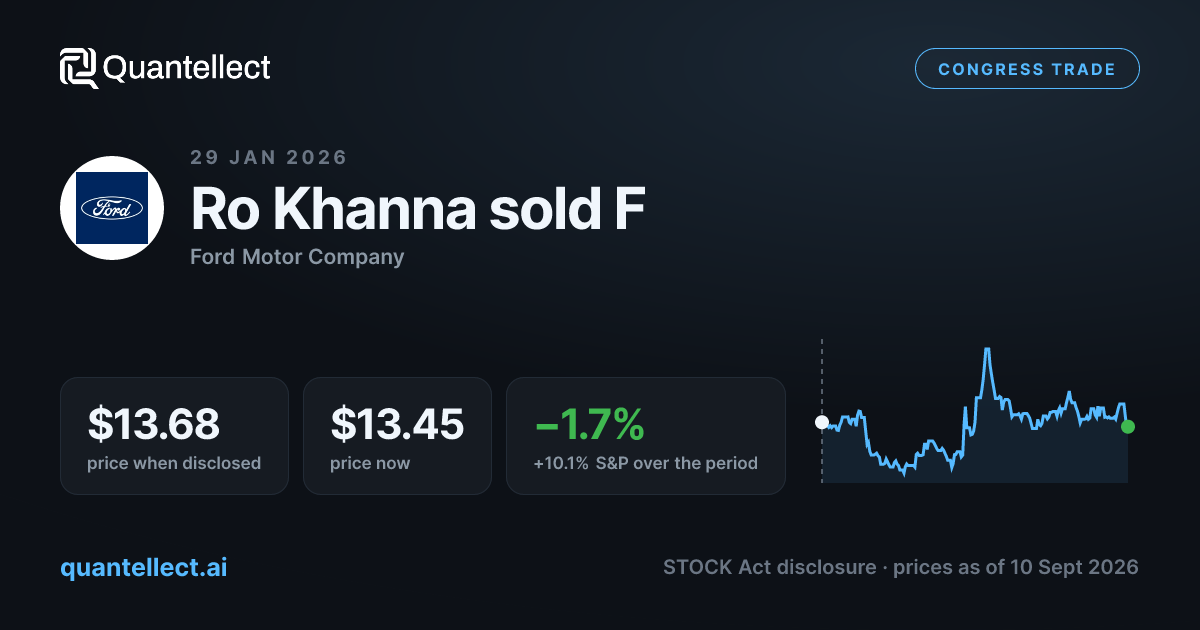Click the "price now" caption
The width and height of the screenshot is (1200, 630).
tap(370, 463)
